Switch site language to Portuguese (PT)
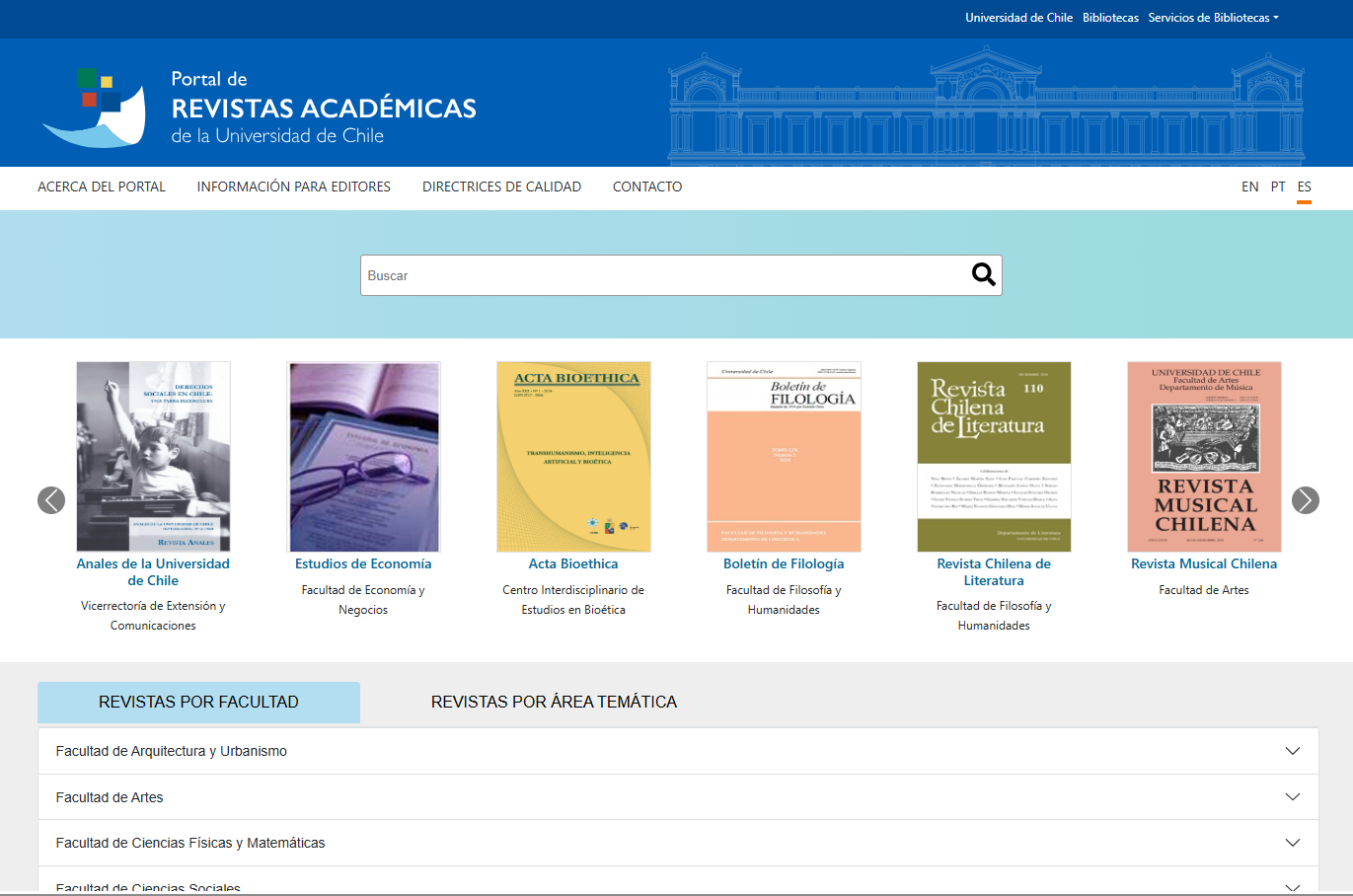Image resolution: width=1353 pixels, height=896 pixels. coord(1278,187)
